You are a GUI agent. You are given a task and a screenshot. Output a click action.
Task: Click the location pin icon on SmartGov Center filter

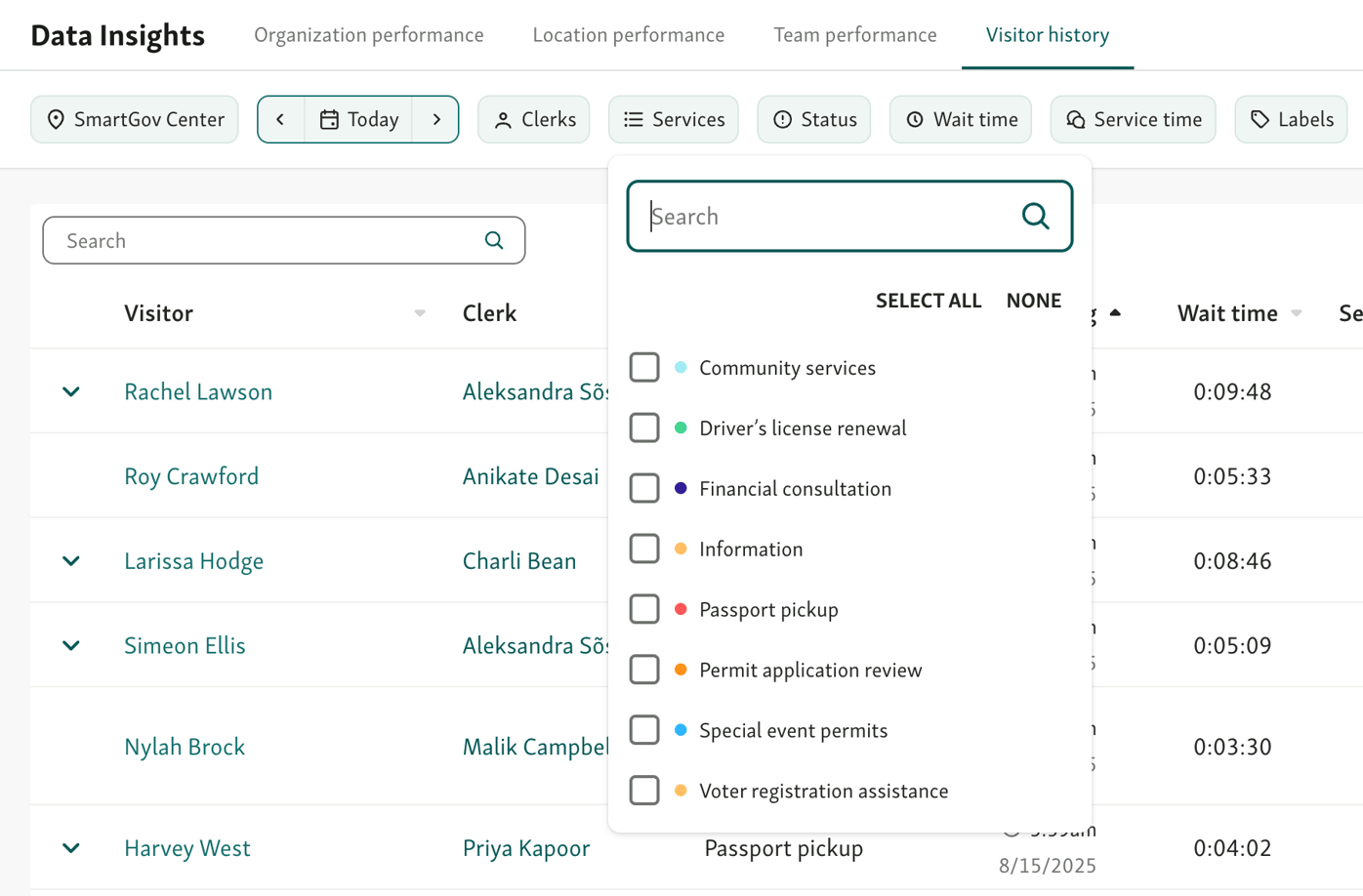click(56, 119)
